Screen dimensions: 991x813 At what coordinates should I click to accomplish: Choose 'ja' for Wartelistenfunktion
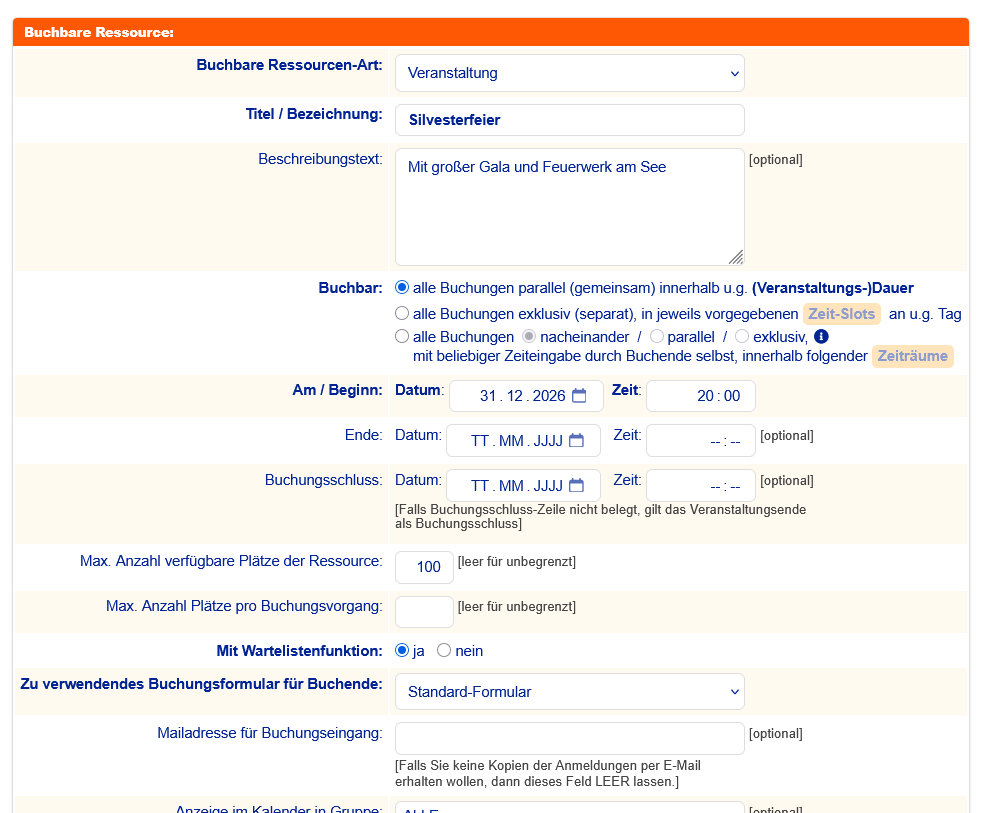pyautogui.click(x=402, y=651)
